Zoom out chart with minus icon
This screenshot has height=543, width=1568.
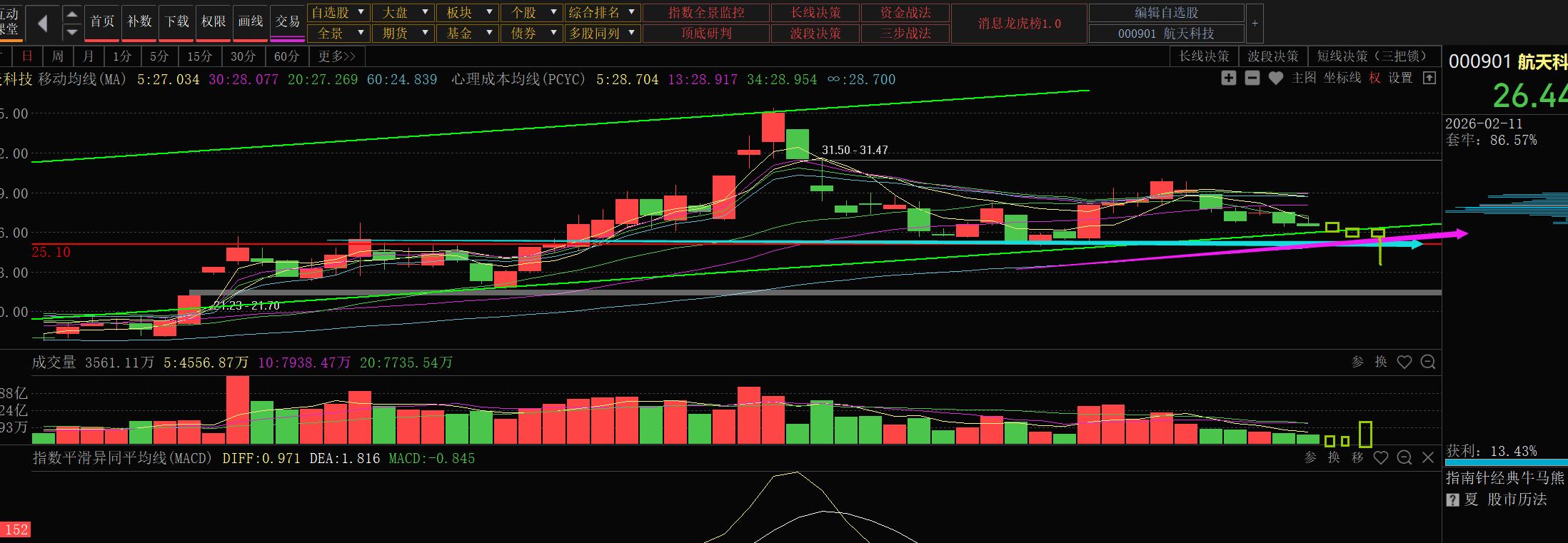coord(1252,78)
